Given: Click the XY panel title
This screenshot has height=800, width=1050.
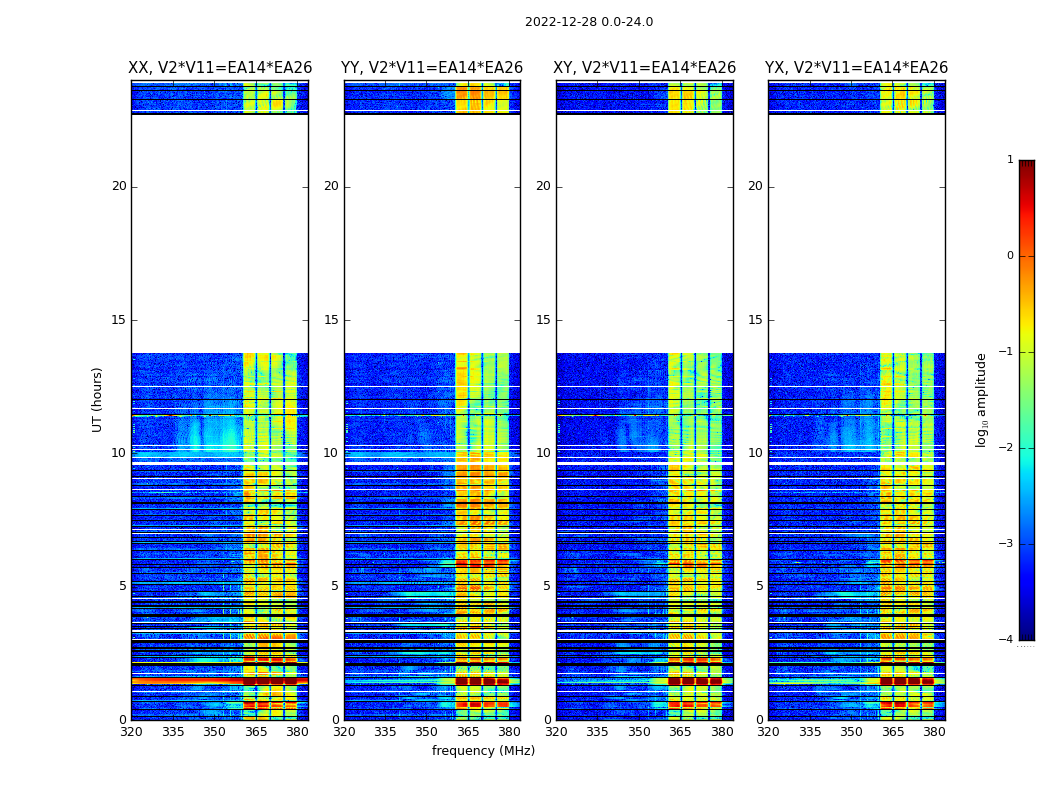Looking at the screenshot, I should 644,68.
